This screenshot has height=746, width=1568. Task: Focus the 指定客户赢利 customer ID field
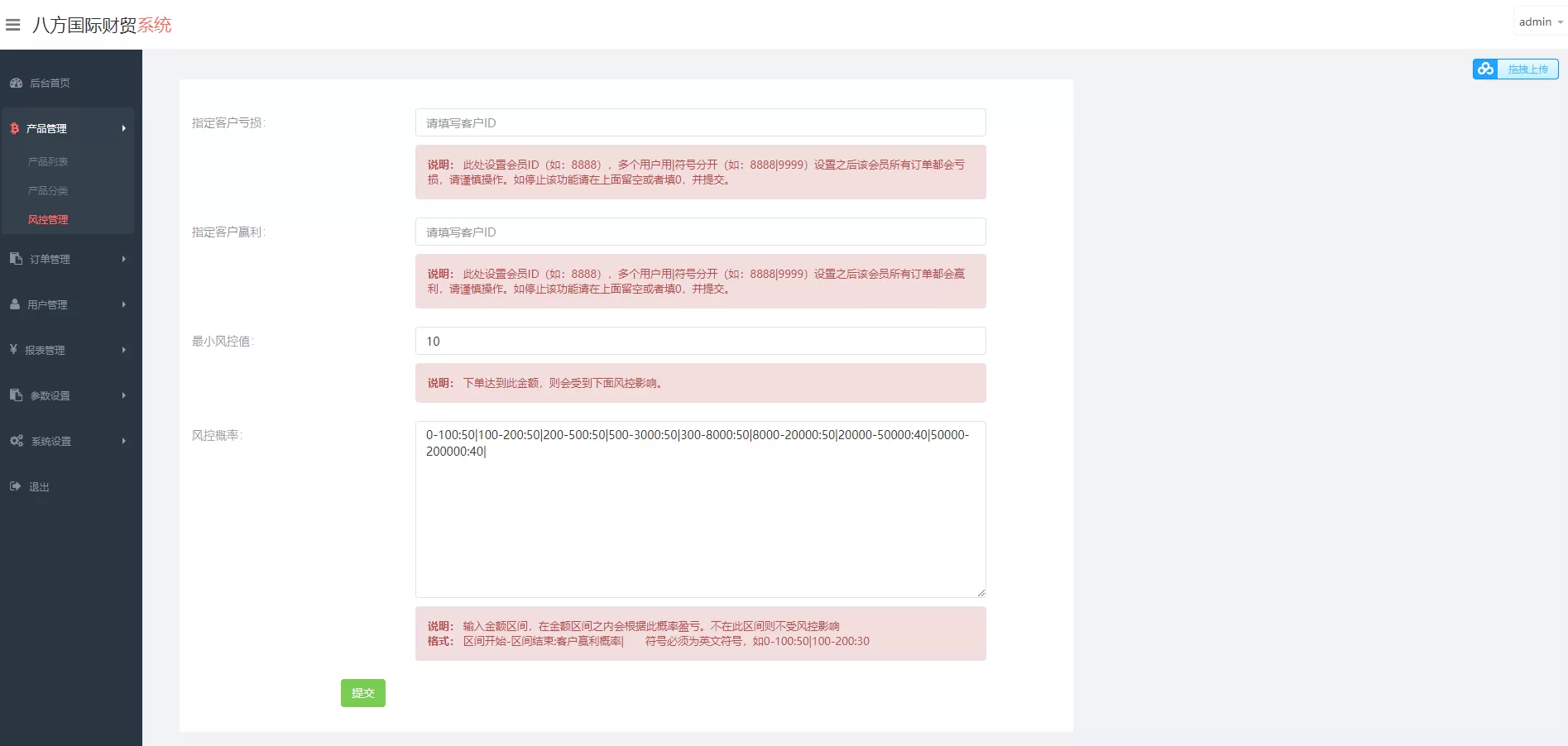pyautogui.click(x=701, y=232)
